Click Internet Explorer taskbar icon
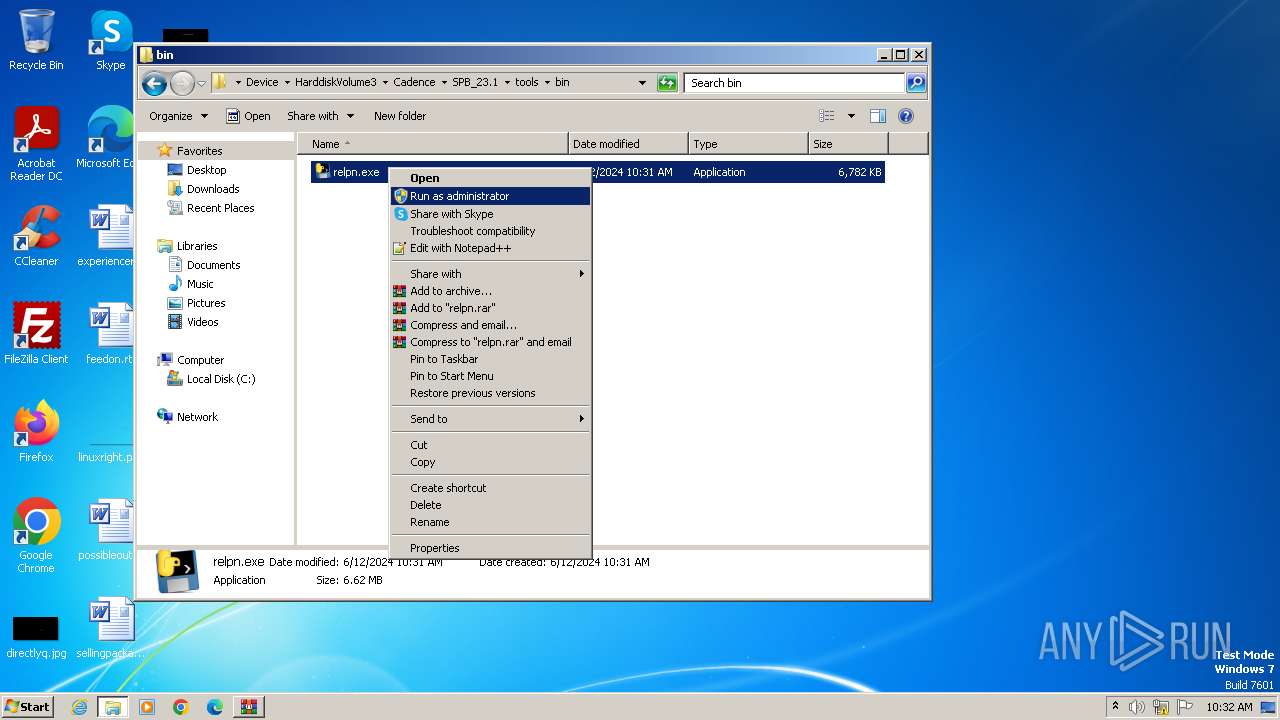This screenshot has height=720, width=1280. [79, 707]
